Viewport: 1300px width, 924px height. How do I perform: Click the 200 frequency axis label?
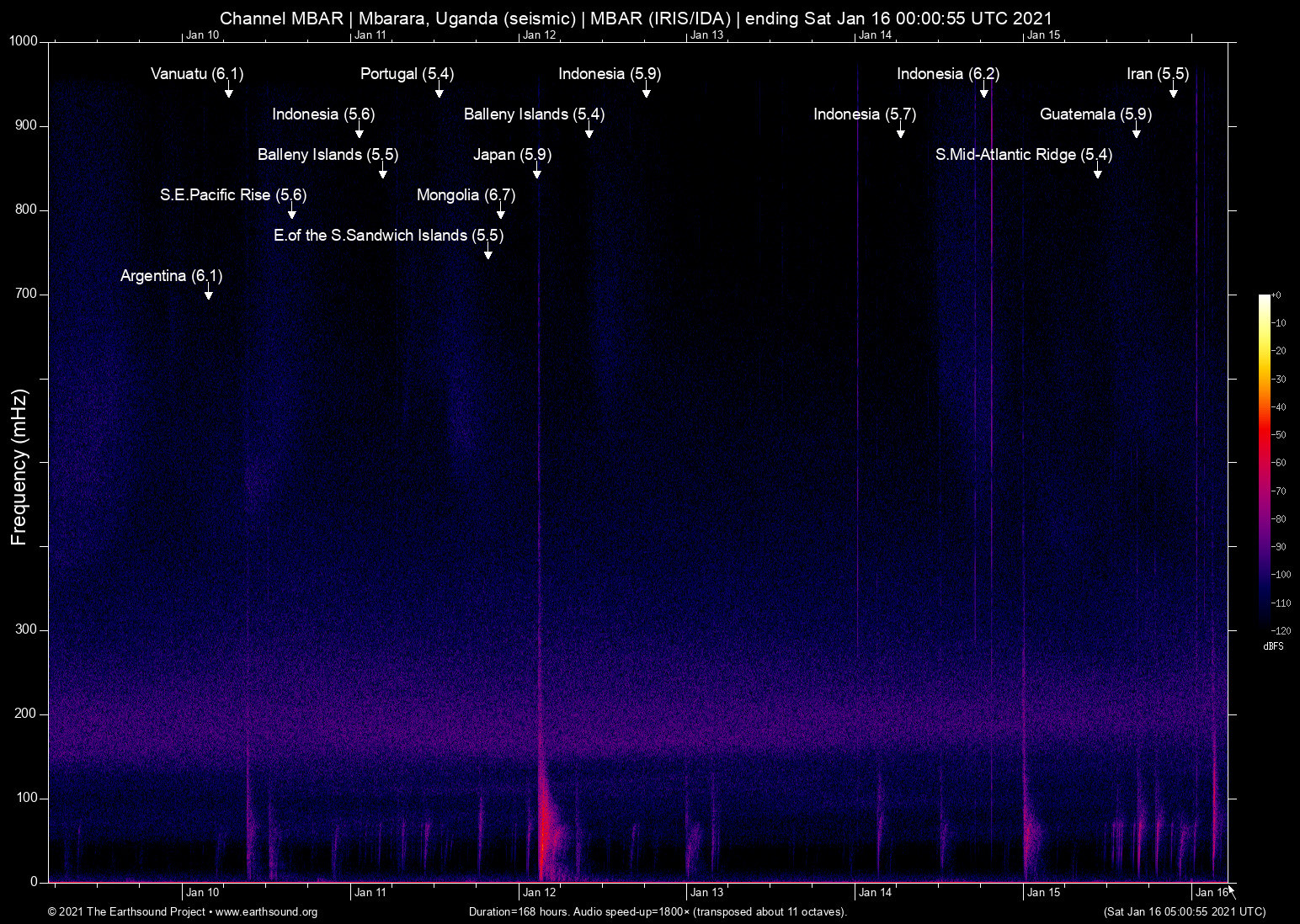pyautogui.click(x=27, y=714)
